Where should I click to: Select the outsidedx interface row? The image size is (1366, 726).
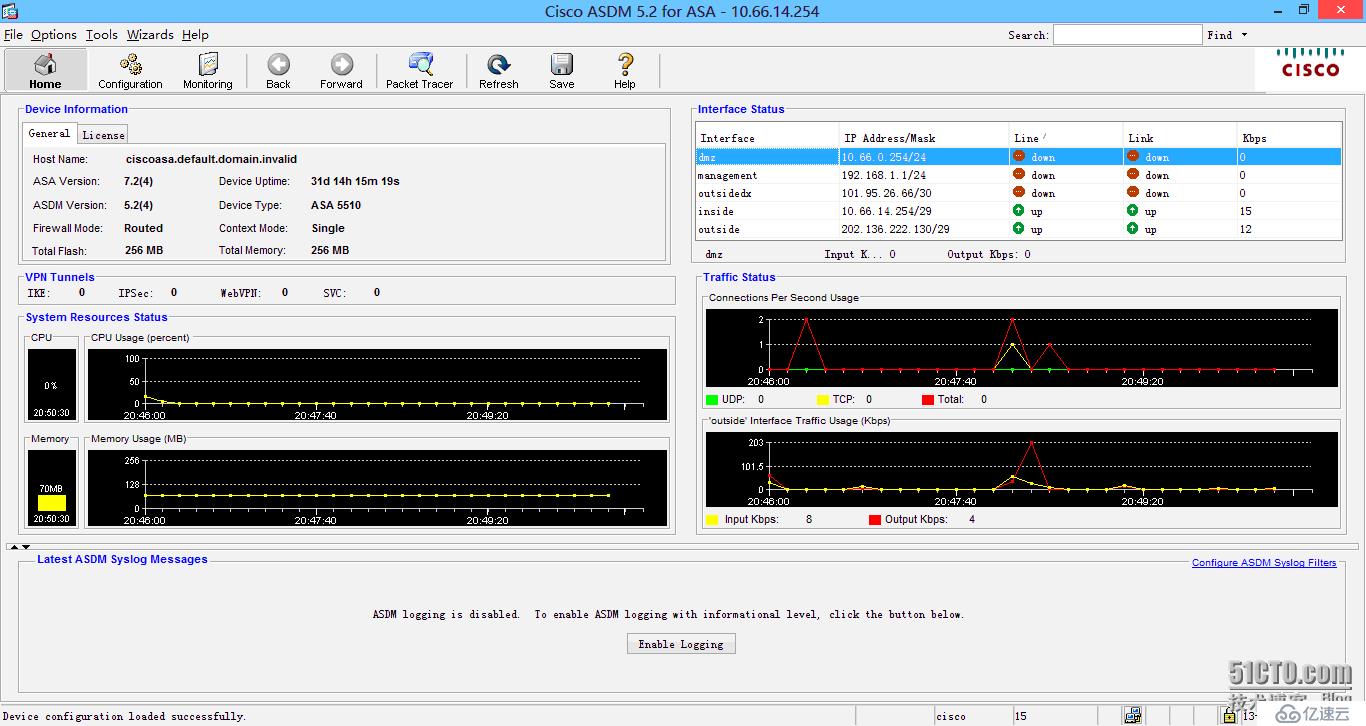click(1018, 193)
